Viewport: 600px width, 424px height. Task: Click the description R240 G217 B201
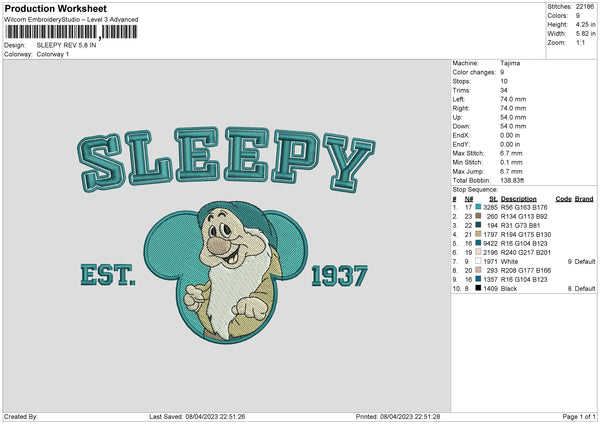pyautogui.click(x=526, y=252)
